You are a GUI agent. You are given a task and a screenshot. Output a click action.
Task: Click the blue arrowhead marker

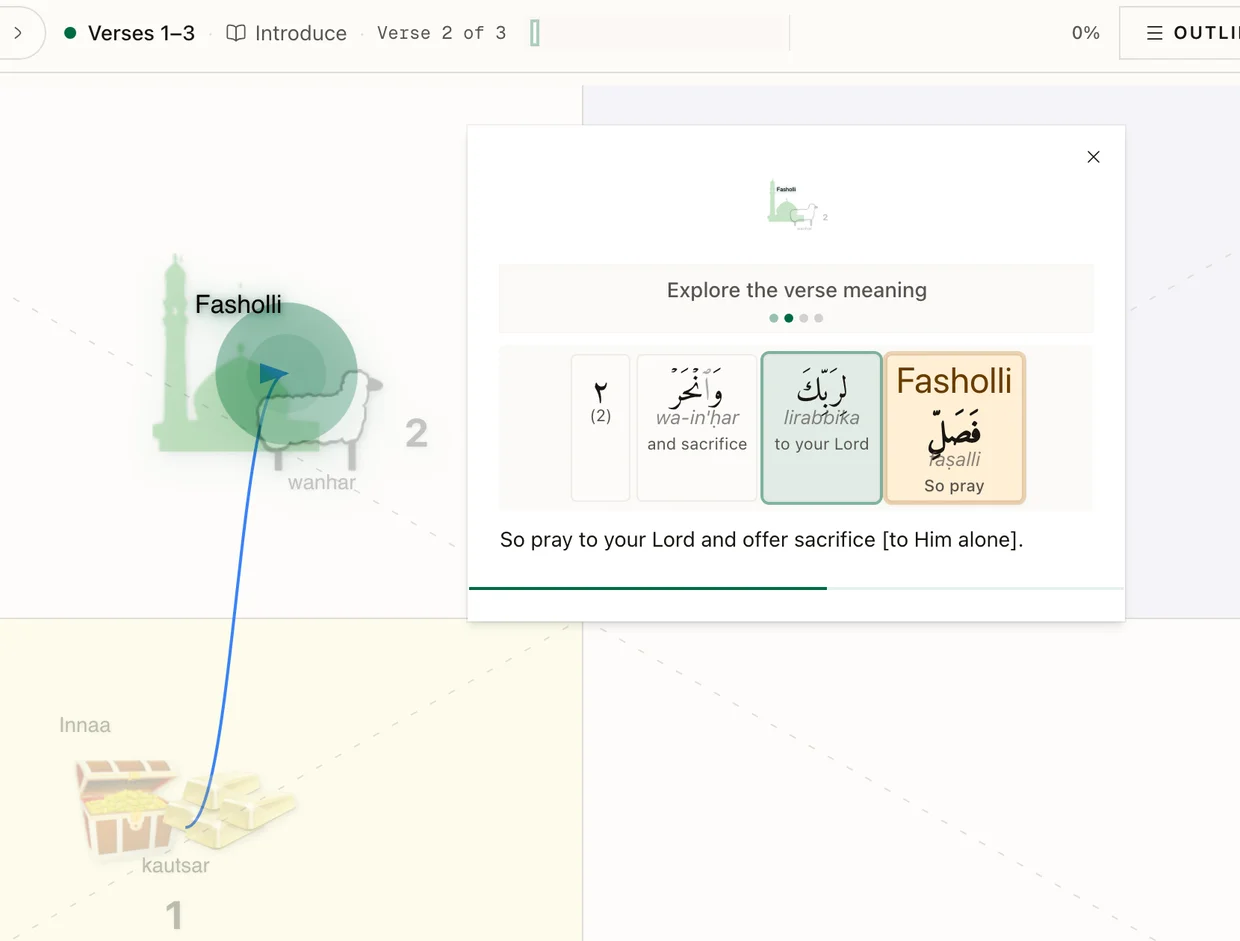click(x=273, y=374)
